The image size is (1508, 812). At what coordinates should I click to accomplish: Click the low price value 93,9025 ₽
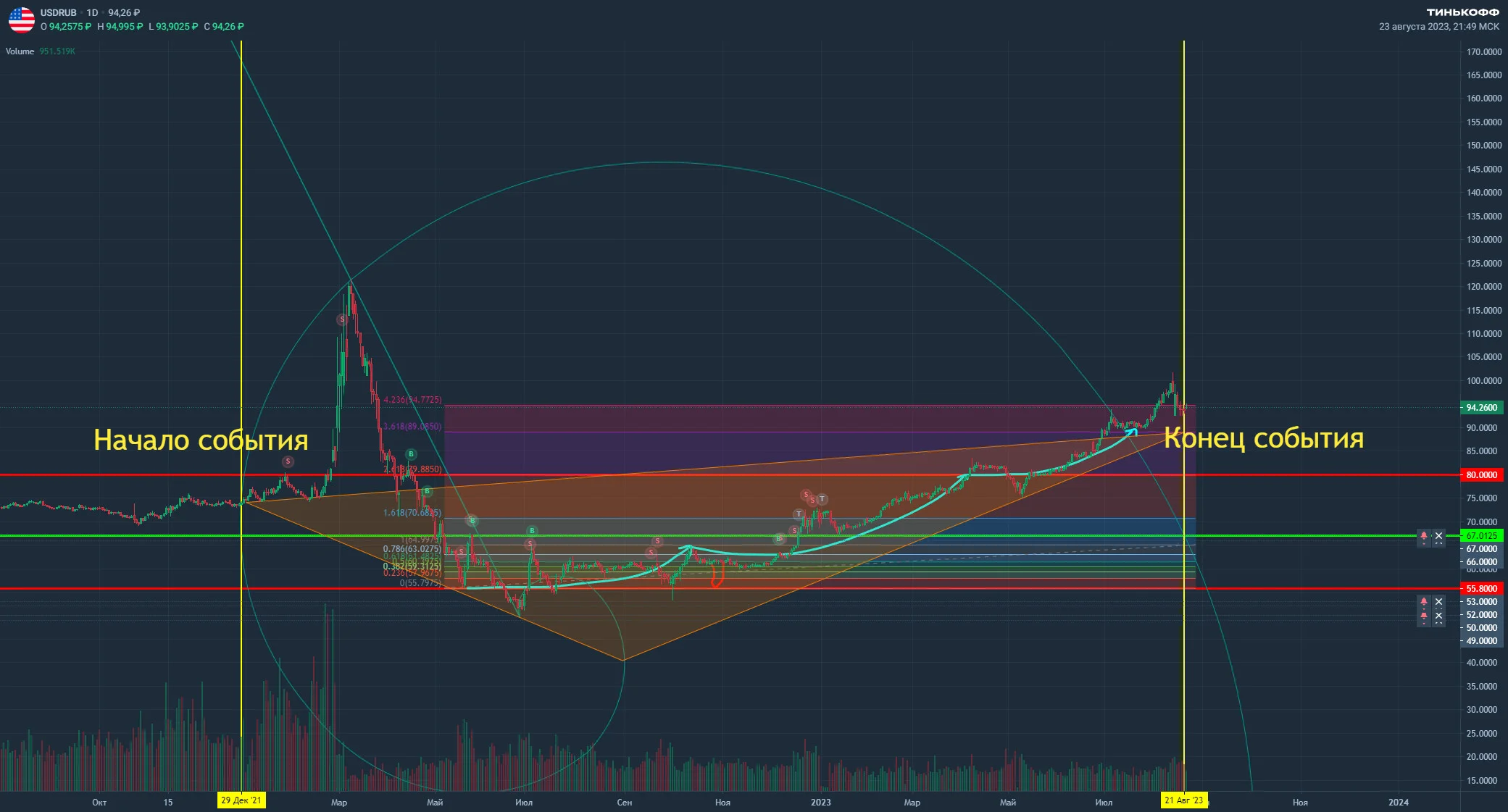click(177, 27)
